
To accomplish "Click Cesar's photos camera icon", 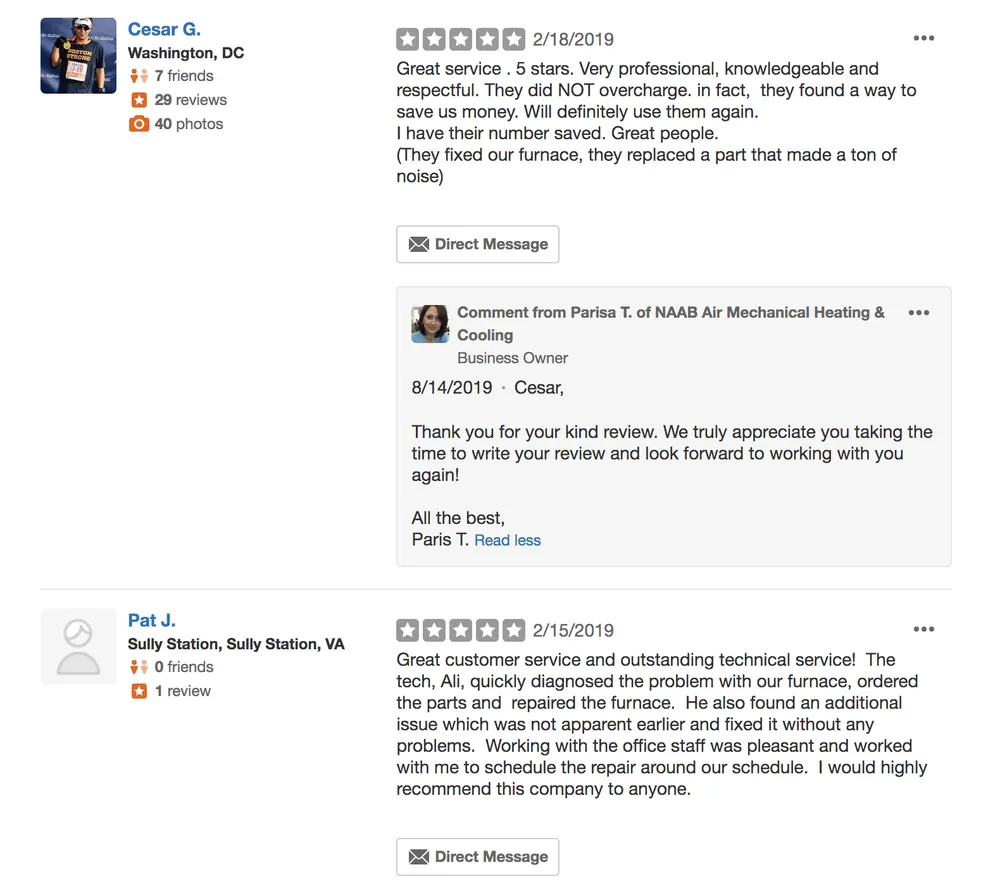I will pyautogui.click(x=139, y=124).
